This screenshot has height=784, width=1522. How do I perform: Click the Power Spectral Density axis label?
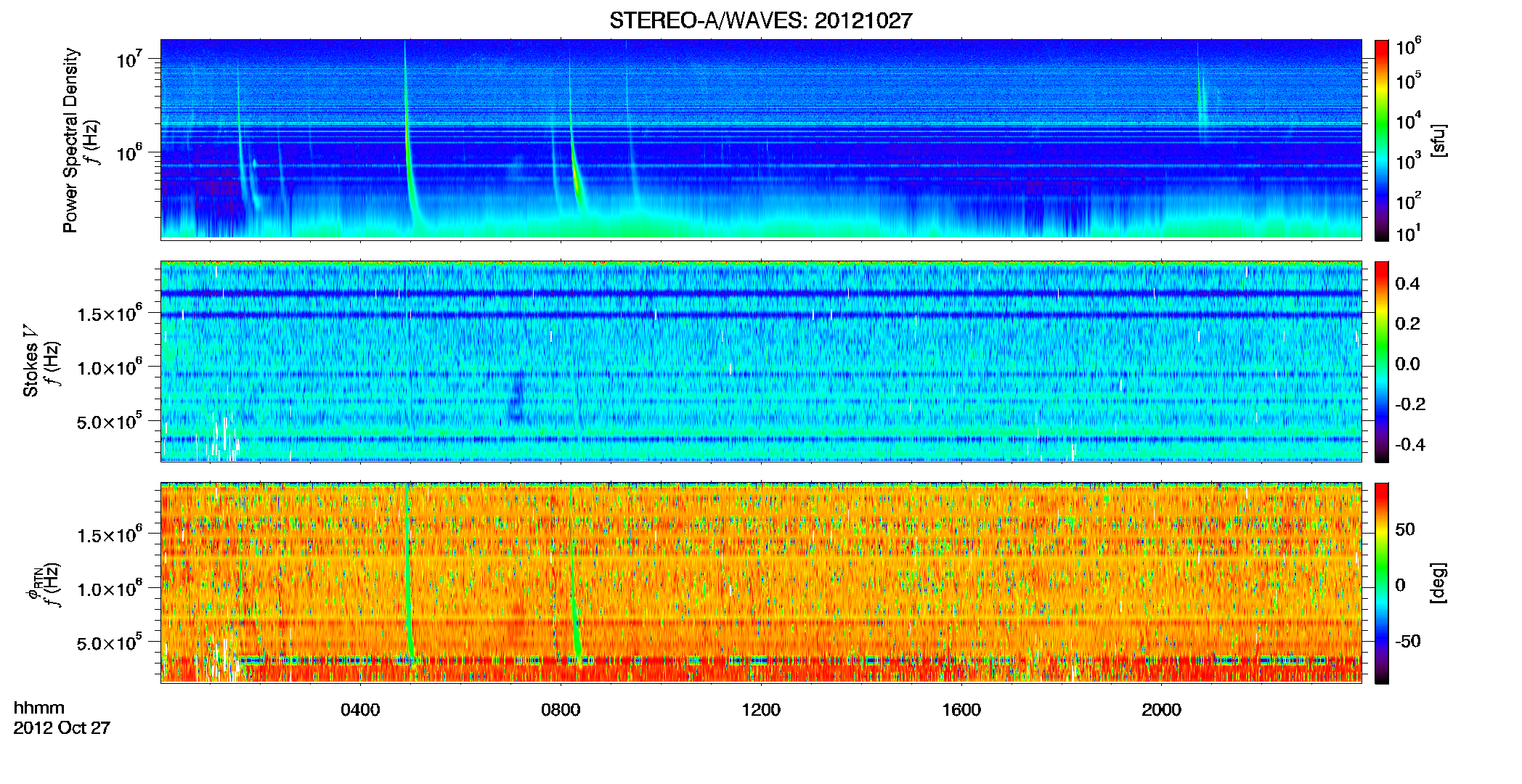[x=70, y=140]
